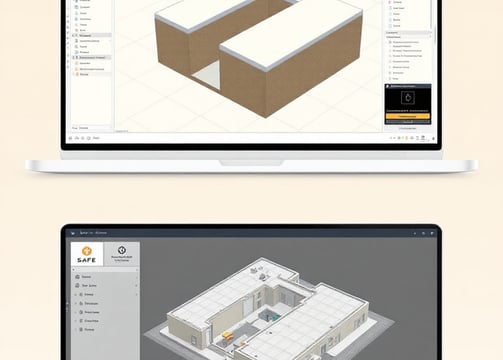
Task: Switch to the compass-icon tab beside SAFE
Action: [122, 254]
